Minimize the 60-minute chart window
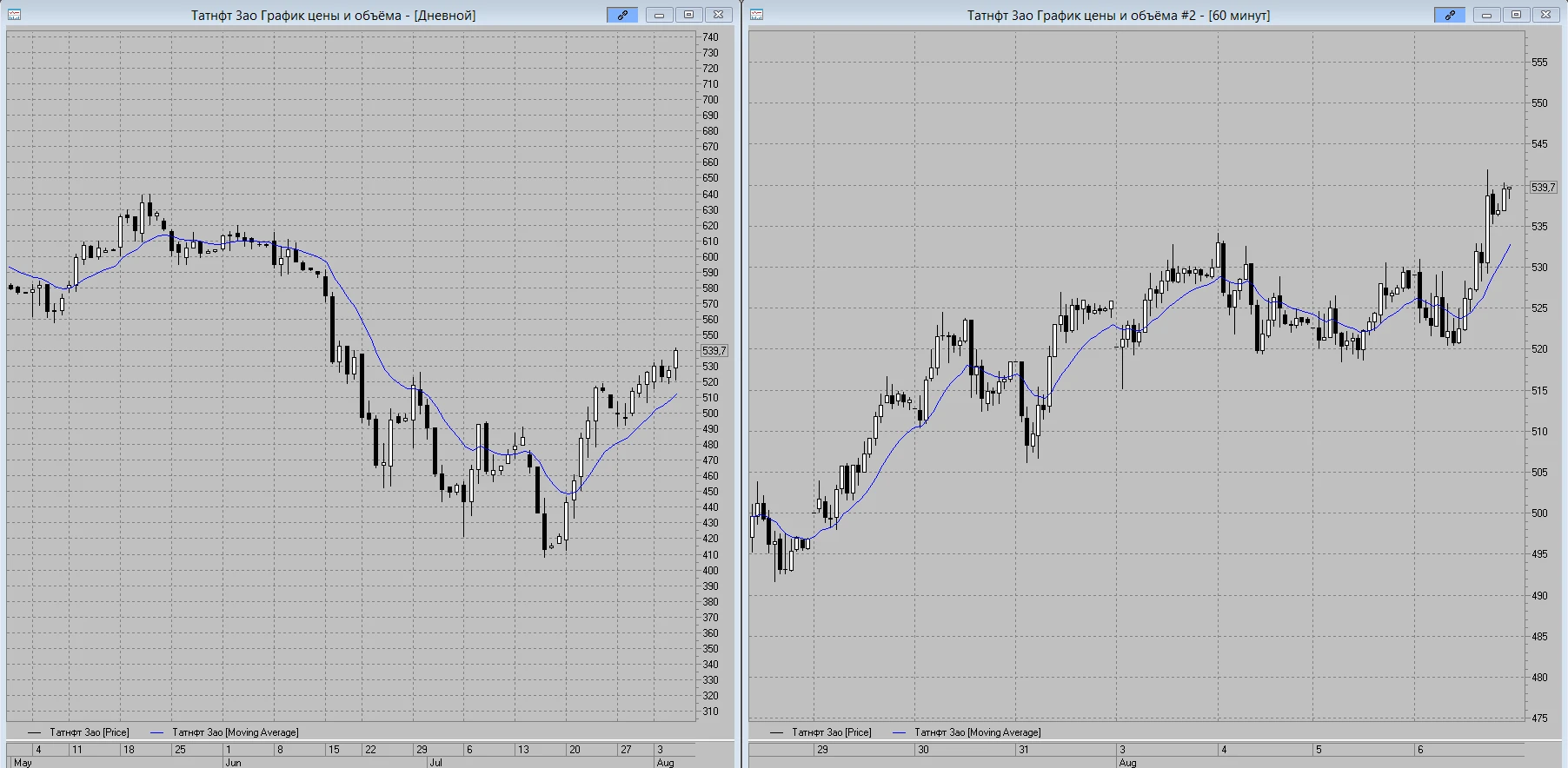The width and height of the screenshot is (1568, 768). (x=1487, y=15)
